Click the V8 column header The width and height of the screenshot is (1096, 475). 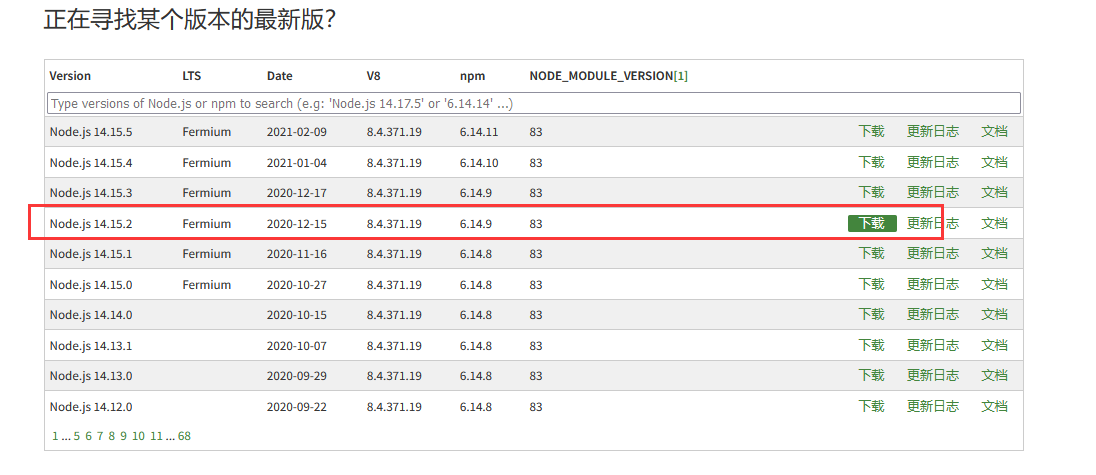tap(373, 76)
